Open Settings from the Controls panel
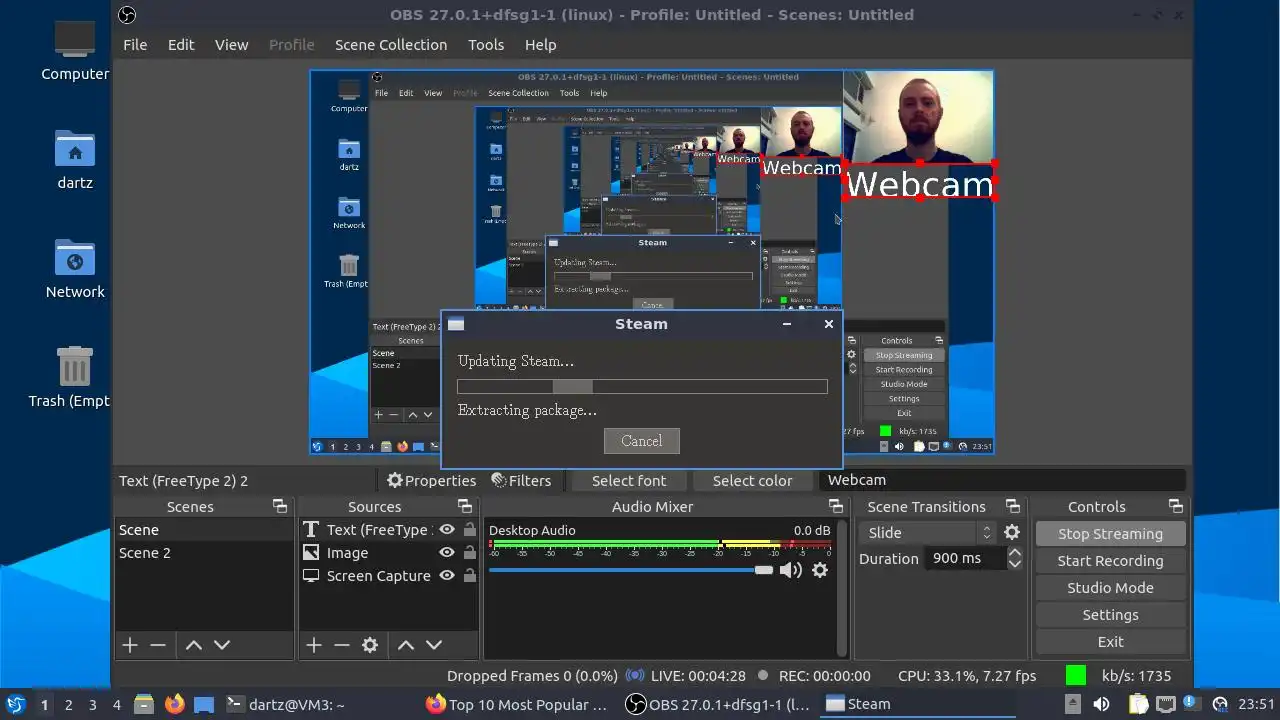1280x720 pixels. pos(1110,615)
